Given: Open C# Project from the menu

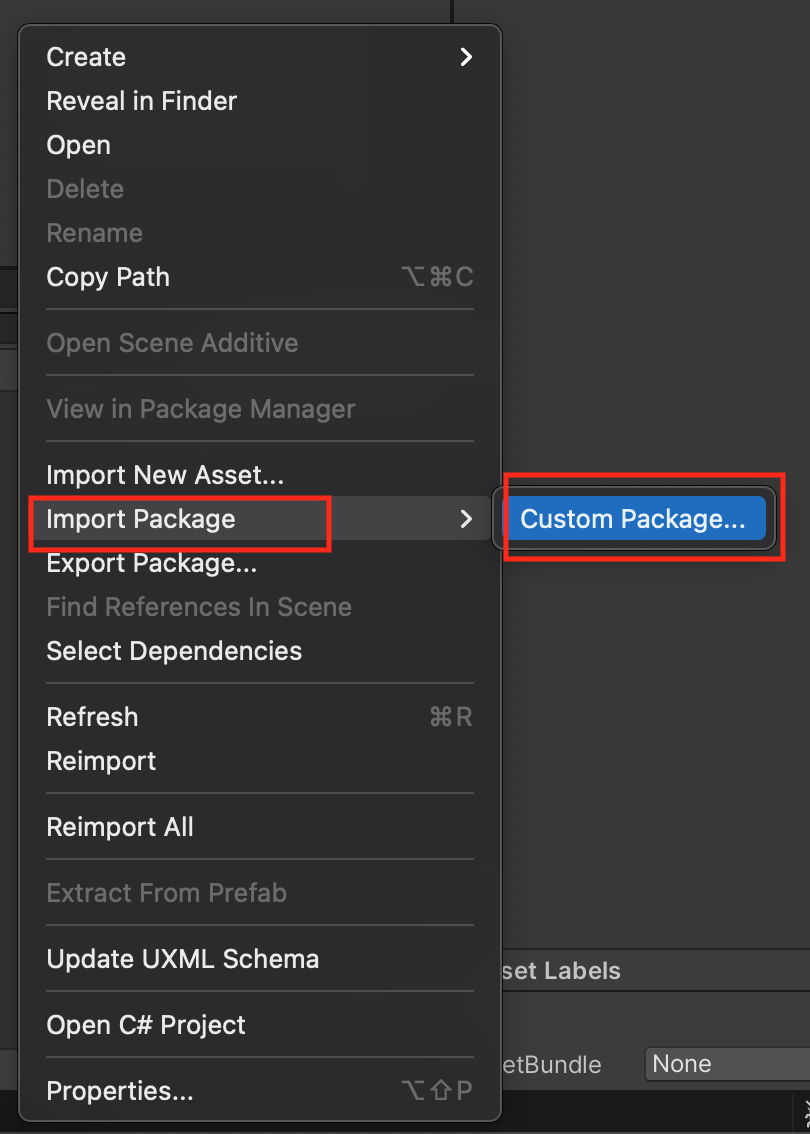Looking at the screenshot, I should click(x=146, y=1025).
